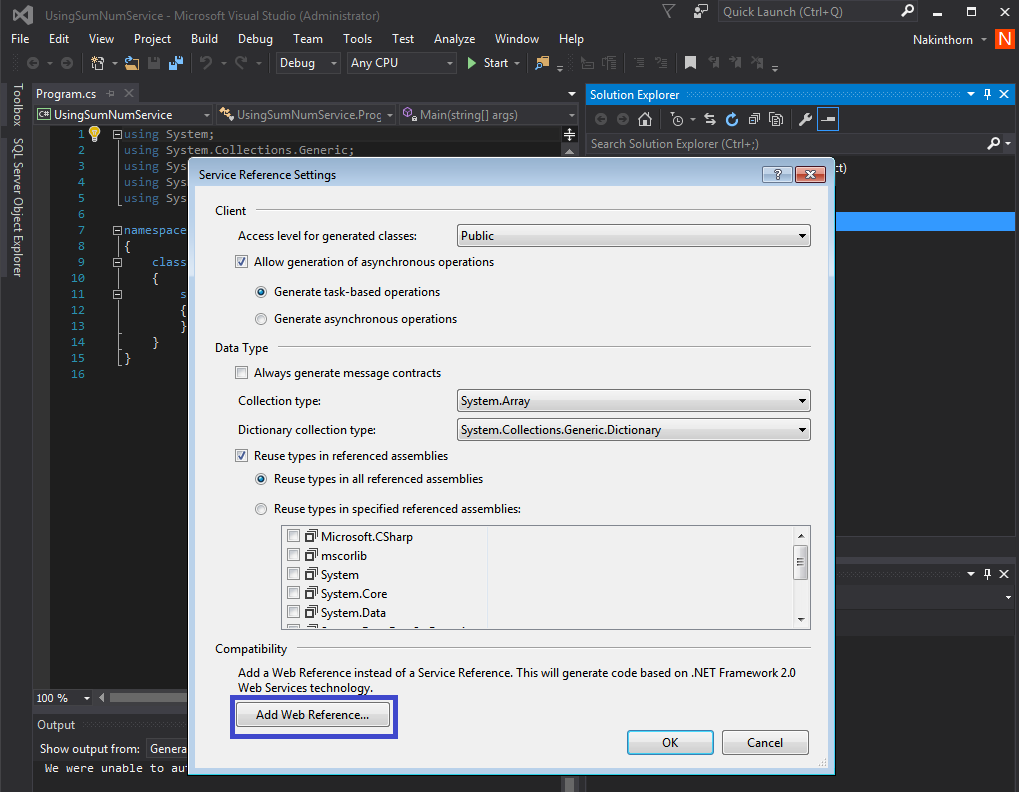Open the Any CPU platform dropdown
1019x792 pixels.
tap(401, 63)
